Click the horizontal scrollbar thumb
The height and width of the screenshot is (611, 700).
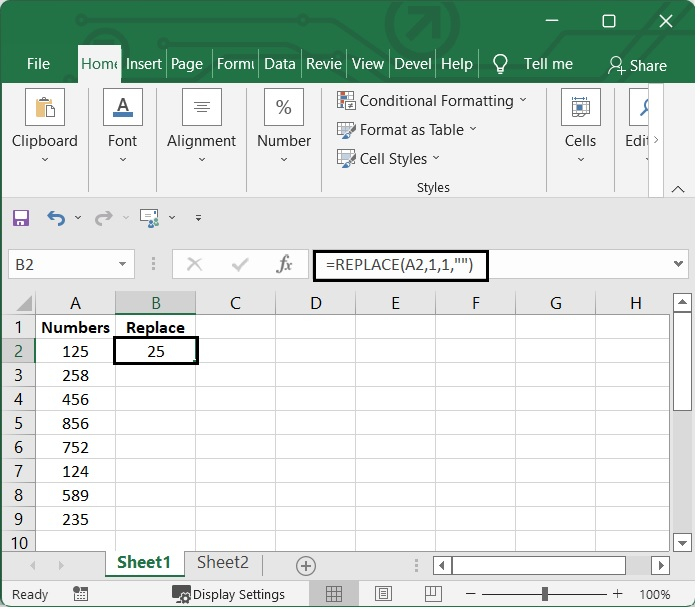click(x=539, y=565)
